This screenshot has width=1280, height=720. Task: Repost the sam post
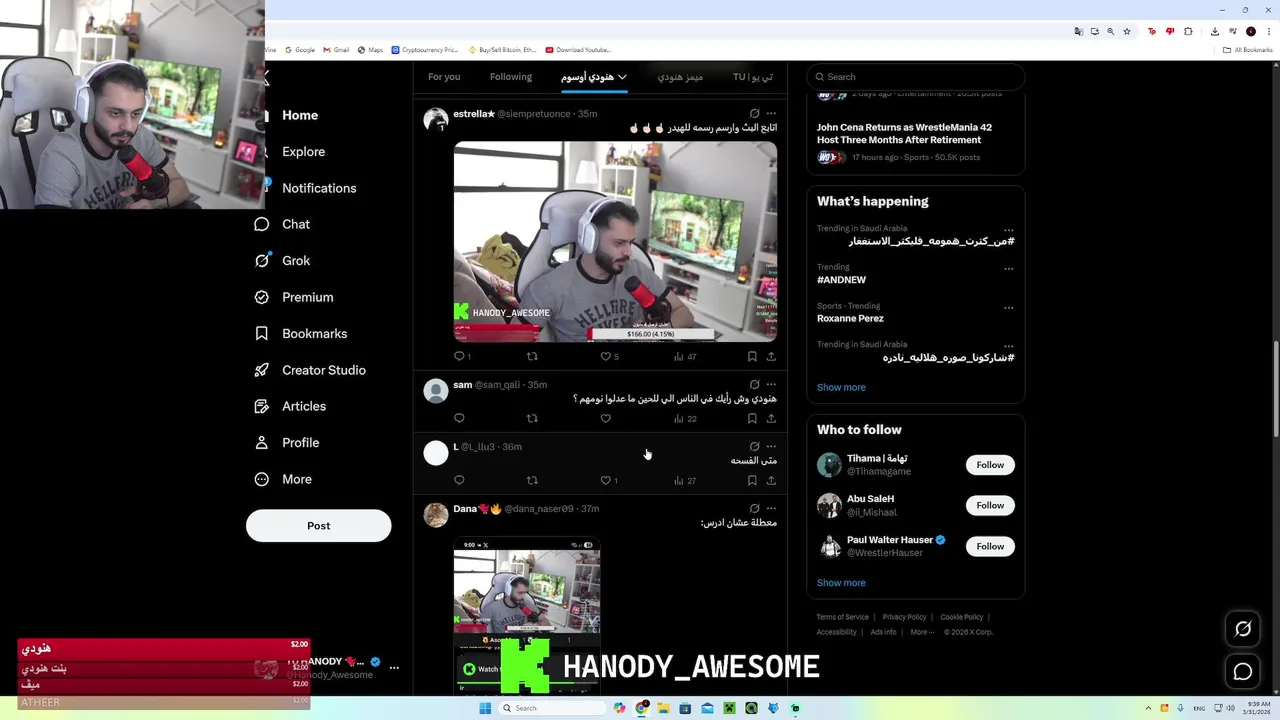(x=532, y=418)
